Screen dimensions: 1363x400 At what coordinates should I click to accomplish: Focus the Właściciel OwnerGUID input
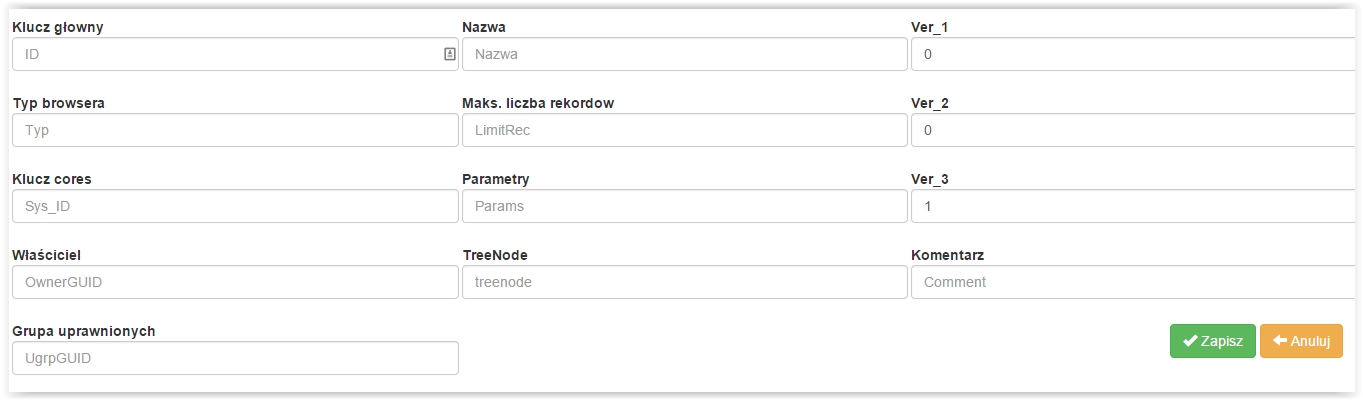pos(235,282)
